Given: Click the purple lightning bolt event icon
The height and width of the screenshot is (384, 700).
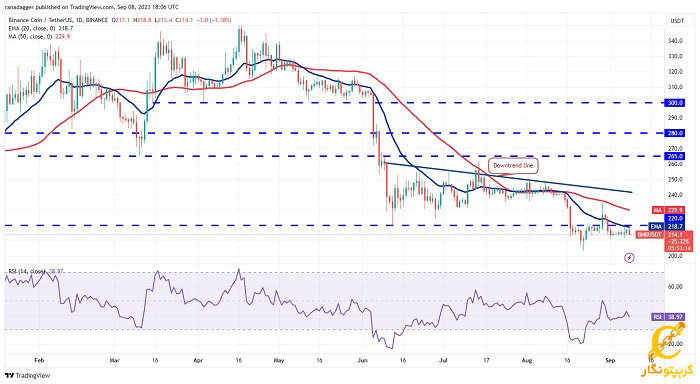Looking at the screenshot, I should coord(629,258).
